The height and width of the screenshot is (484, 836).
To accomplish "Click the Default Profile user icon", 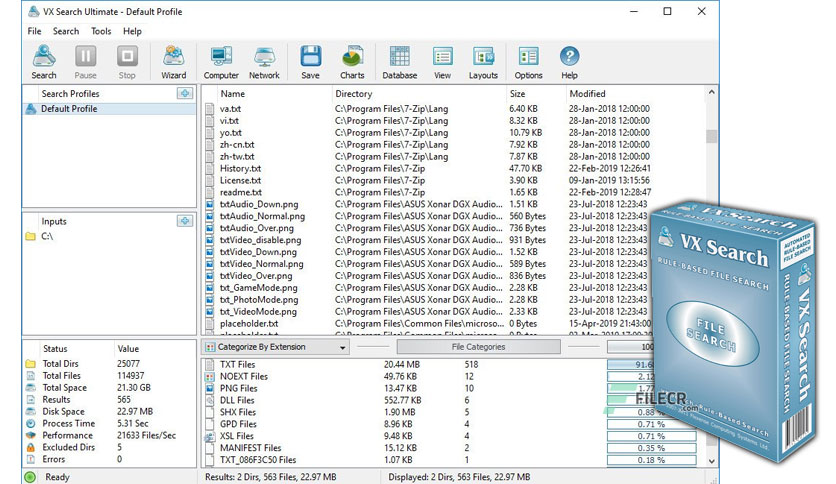I will 30,109.
